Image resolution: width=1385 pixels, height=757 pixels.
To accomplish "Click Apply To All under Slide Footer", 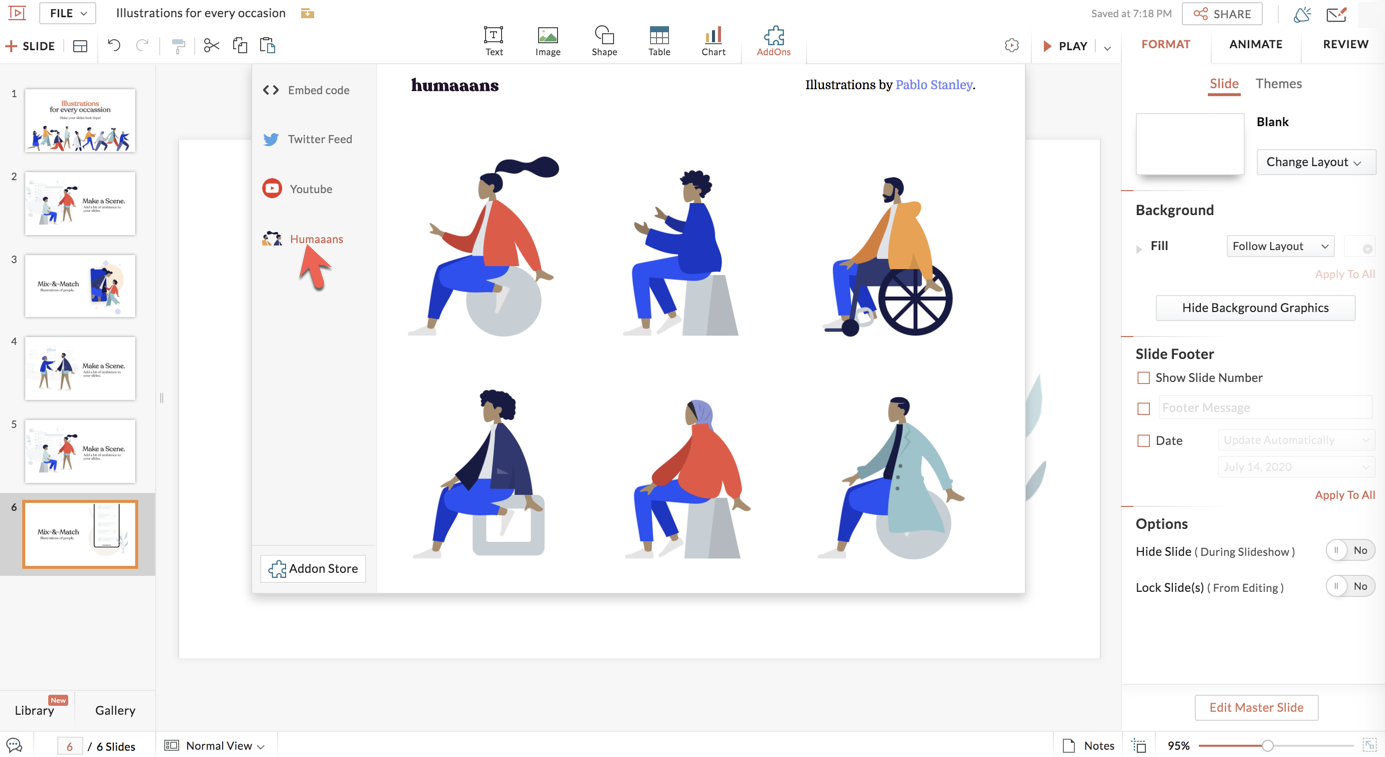I will pyautogui.click(x=1345, y=495).
